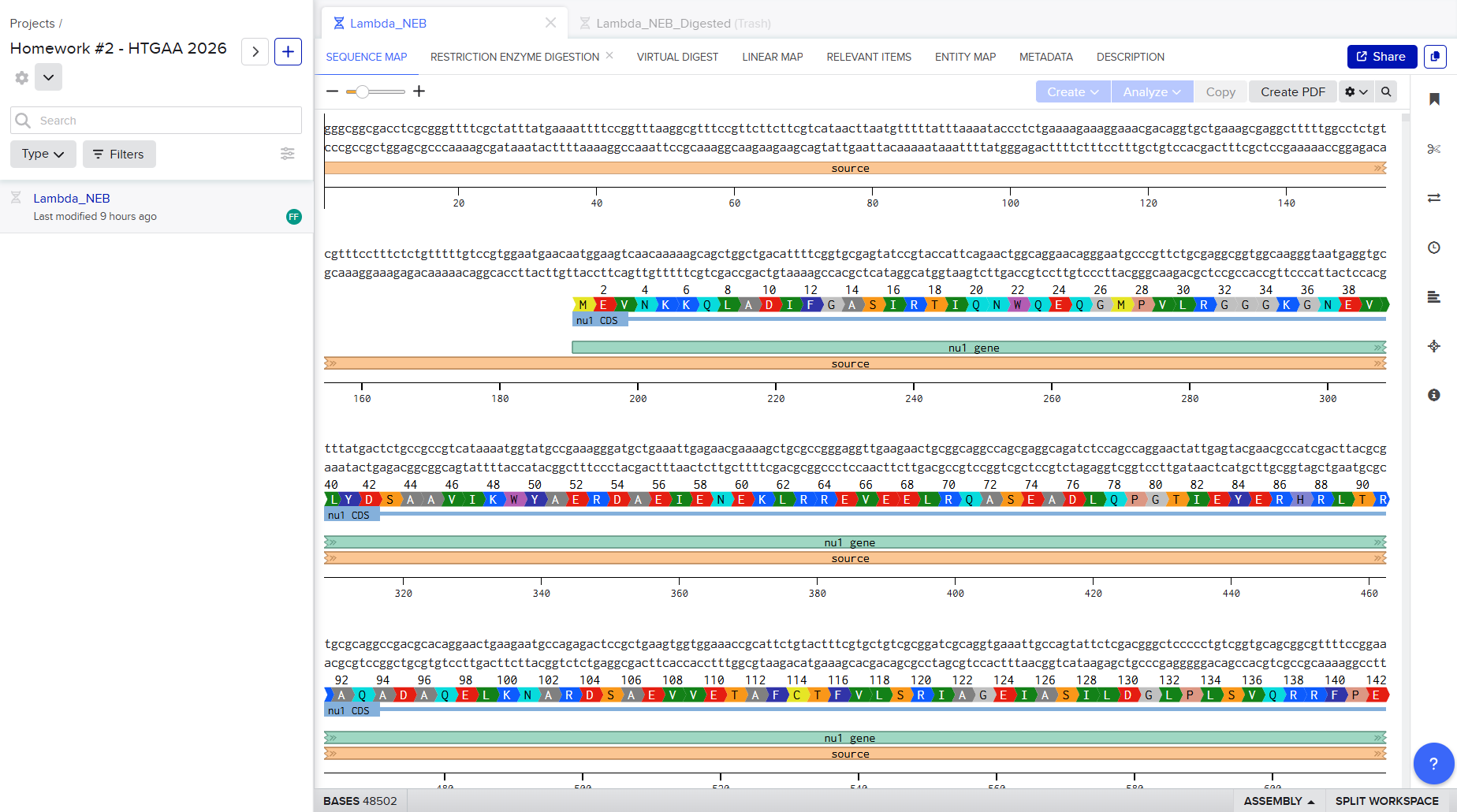Open sequence info via the info icon
Viewport: 1457px width, 812px height.
click(1435, 394)
